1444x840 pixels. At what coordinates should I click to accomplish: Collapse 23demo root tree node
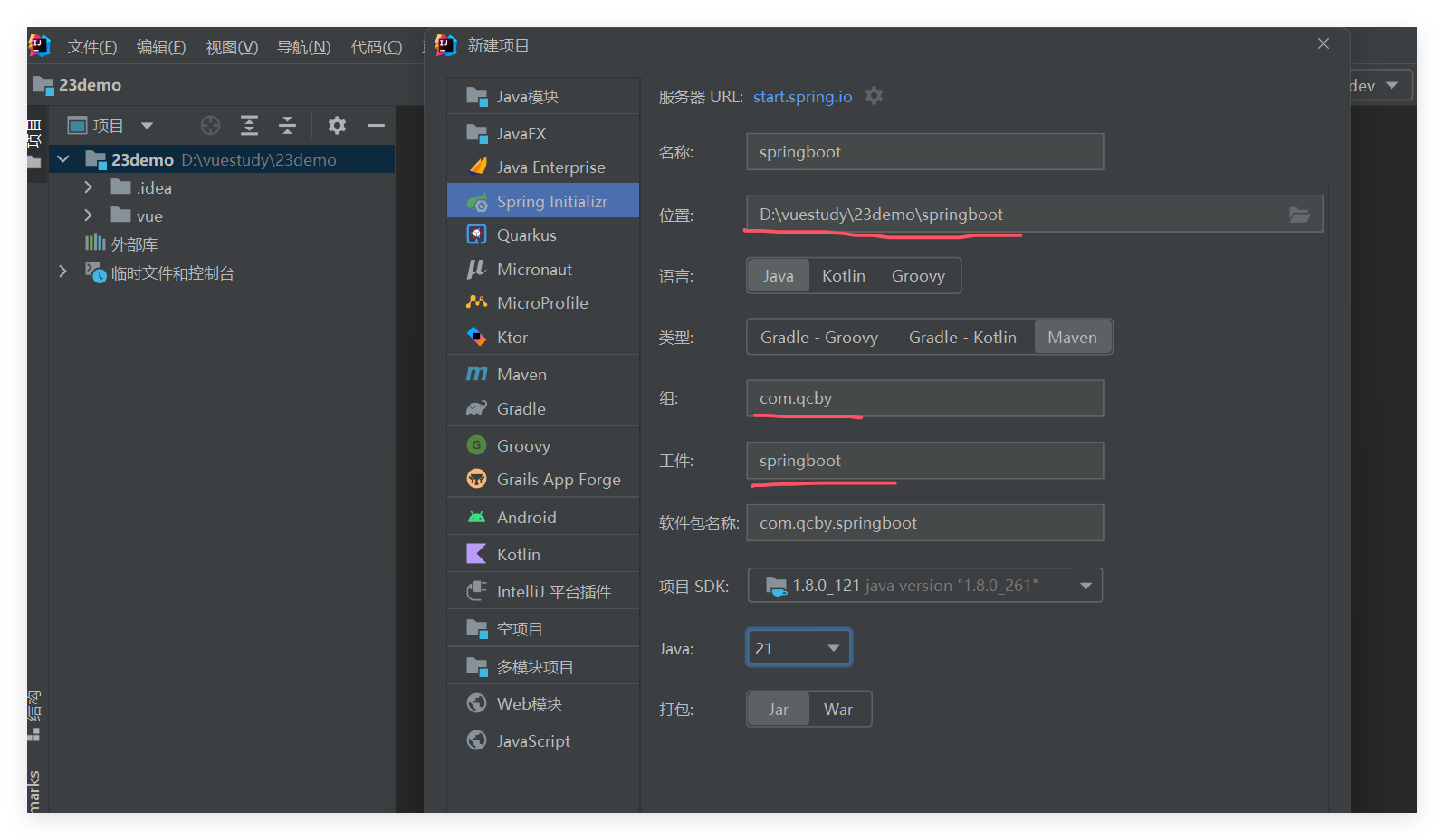63,159
